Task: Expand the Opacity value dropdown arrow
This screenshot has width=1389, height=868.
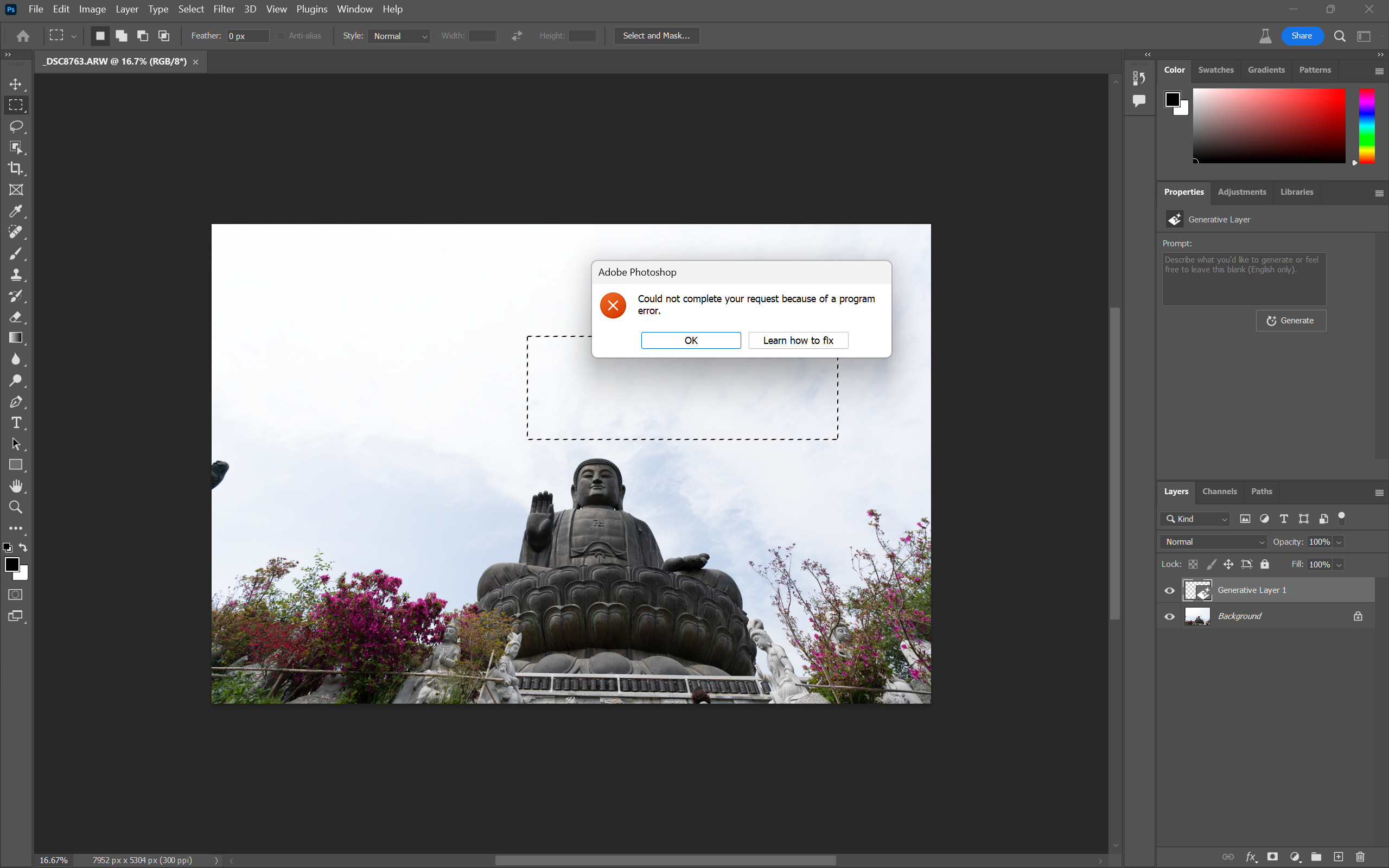Action: pyautogui.click(x=1339, y=542)
